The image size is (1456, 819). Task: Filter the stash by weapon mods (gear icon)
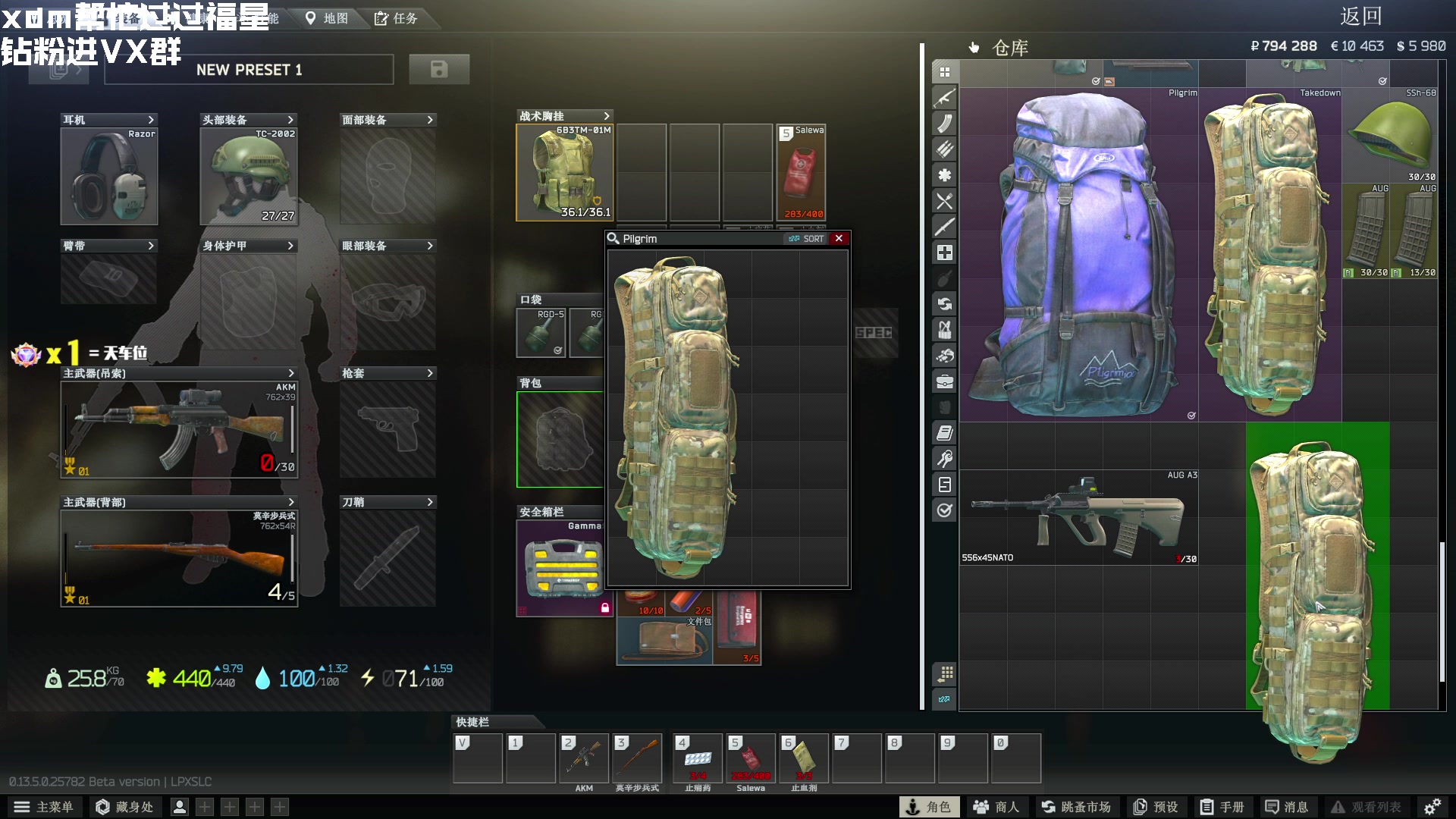pyautogui.click(x=944, y=175)
